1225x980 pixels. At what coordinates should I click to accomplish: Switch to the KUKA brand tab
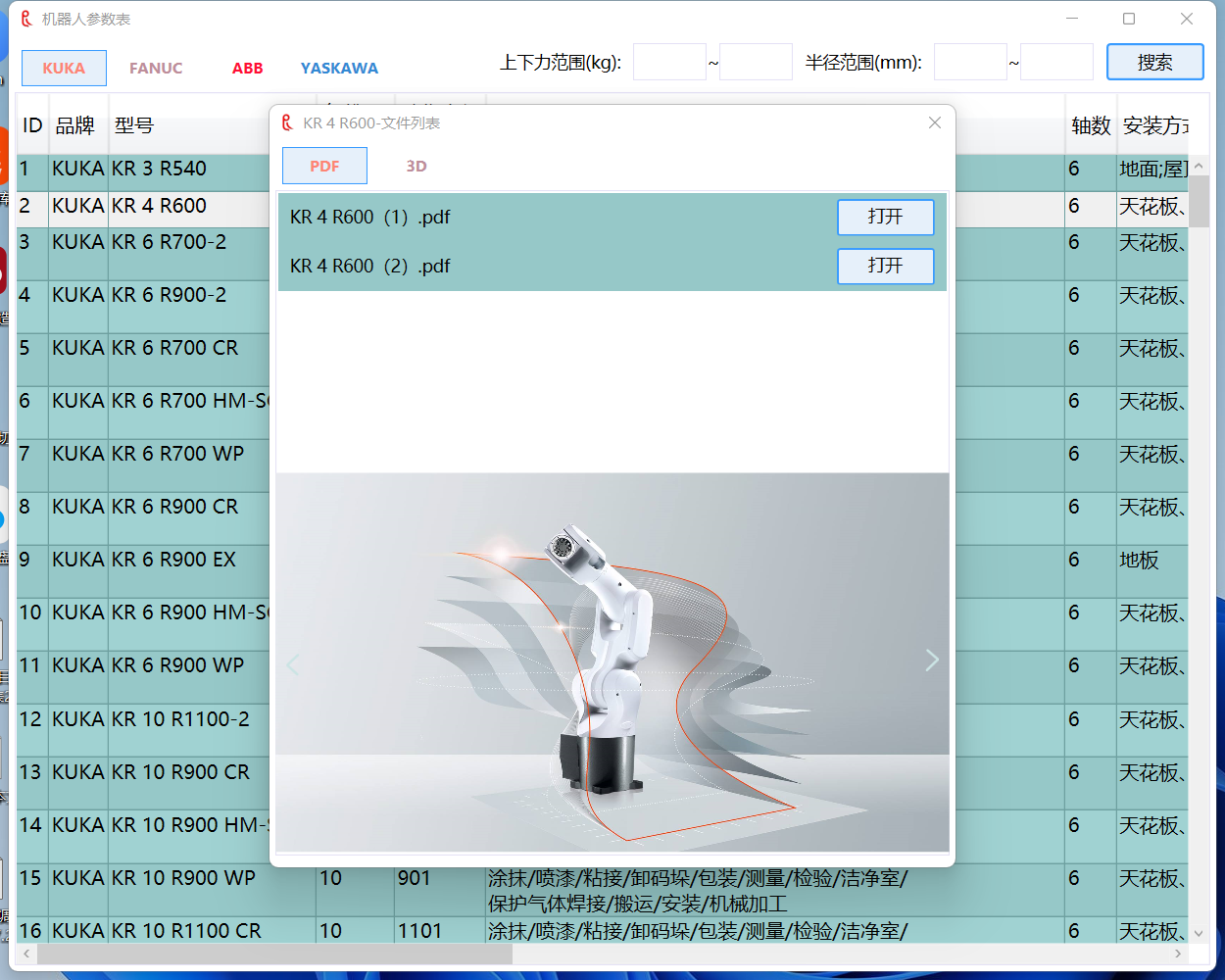(x=64, y=69)
